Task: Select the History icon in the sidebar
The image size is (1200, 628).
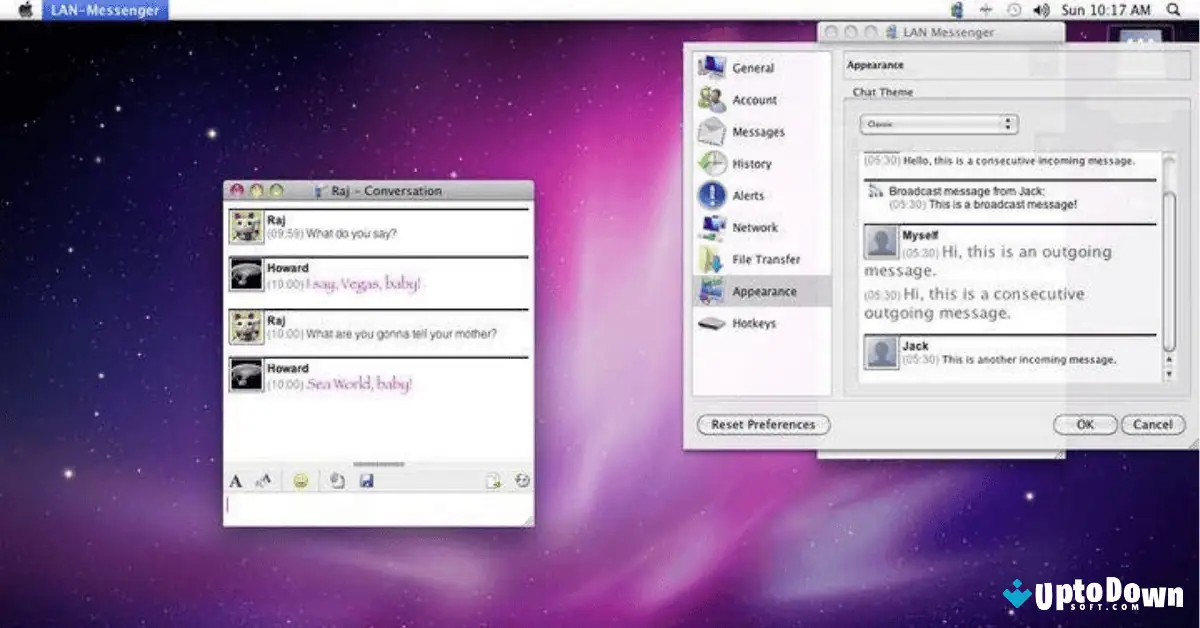Action: [712, 162]
